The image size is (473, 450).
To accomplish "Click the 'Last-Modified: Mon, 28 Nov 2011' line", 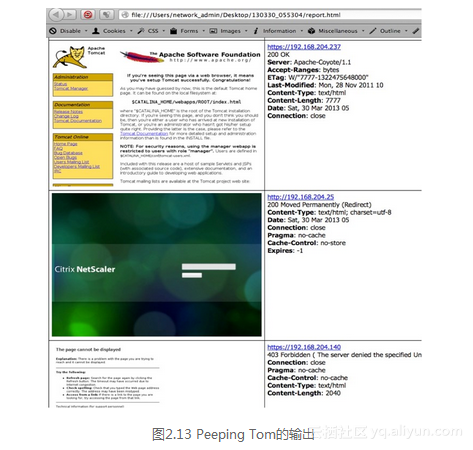I will [325, 85].
